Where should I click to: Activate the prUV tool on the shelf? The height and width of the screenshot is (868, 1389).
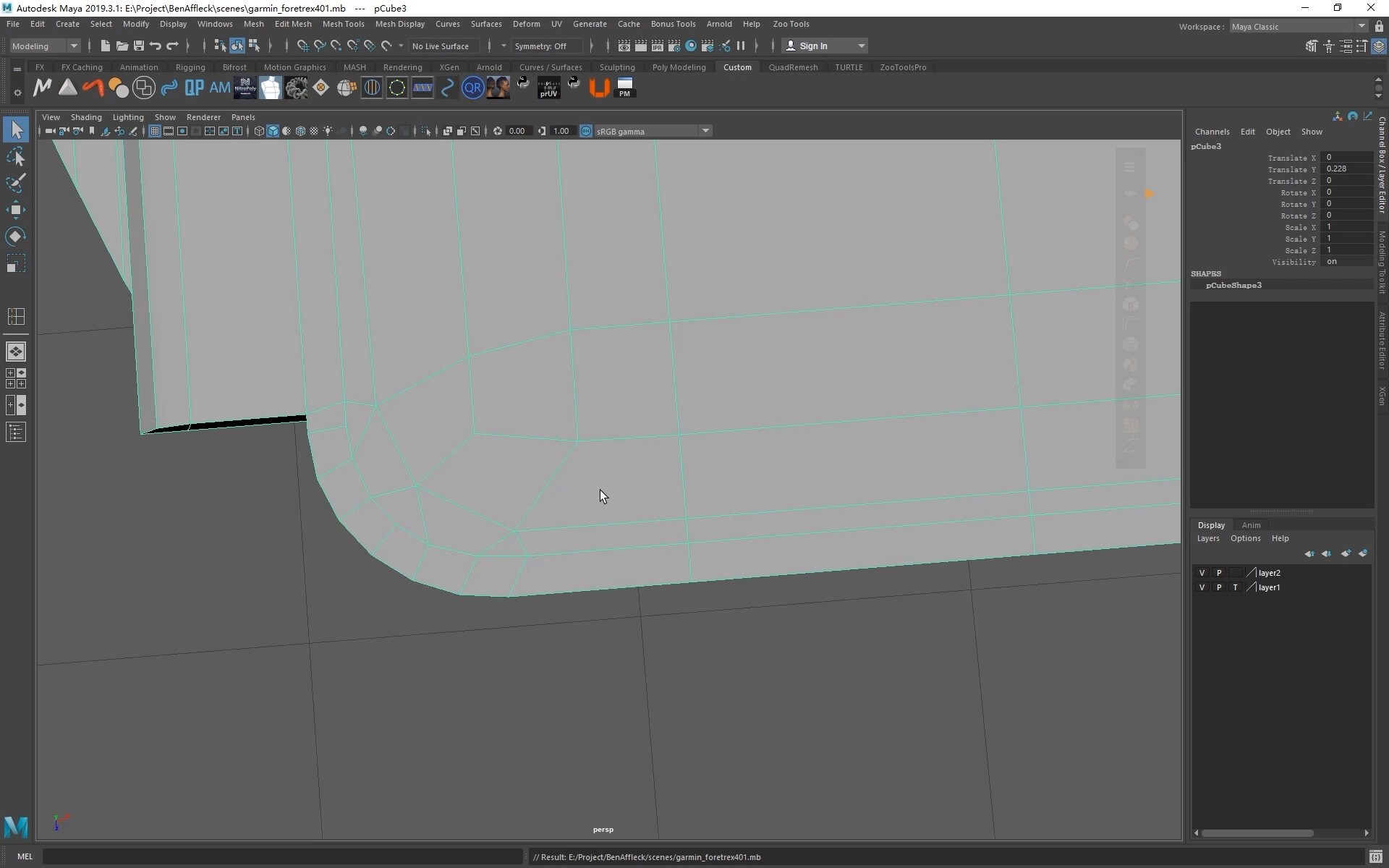[x=548, y=88]
